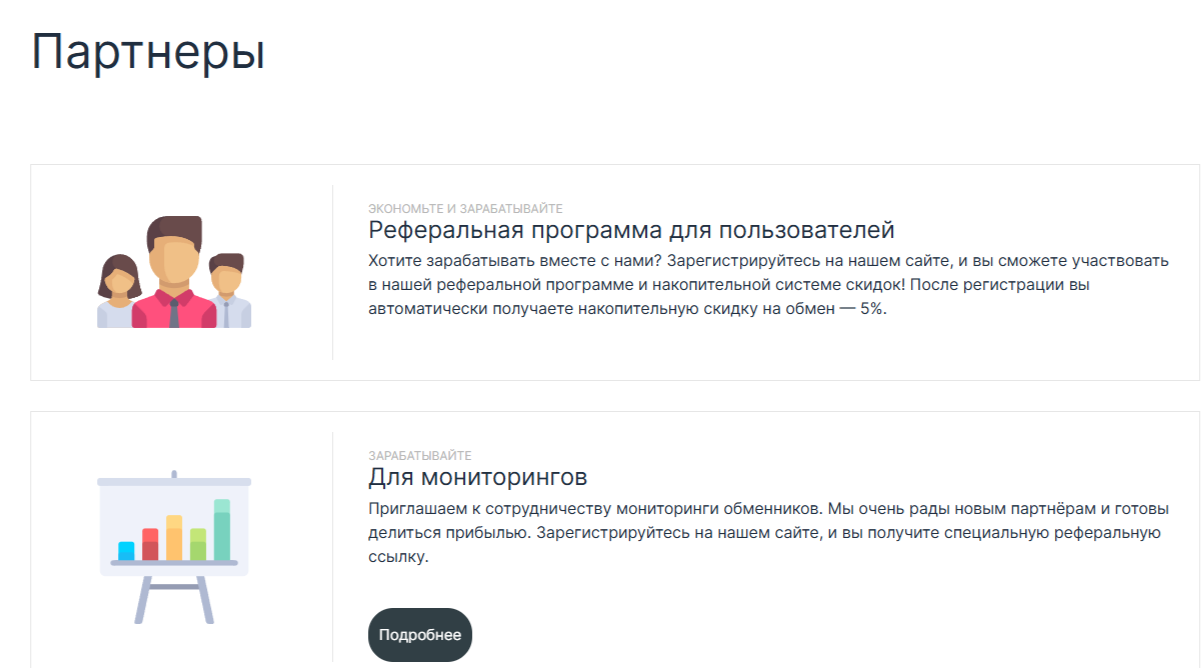Click the "ЗАРАБАТЫВАЙТЕ" label above monitoring heading
The image size is (1201, 668).
[x=419, y=455]
